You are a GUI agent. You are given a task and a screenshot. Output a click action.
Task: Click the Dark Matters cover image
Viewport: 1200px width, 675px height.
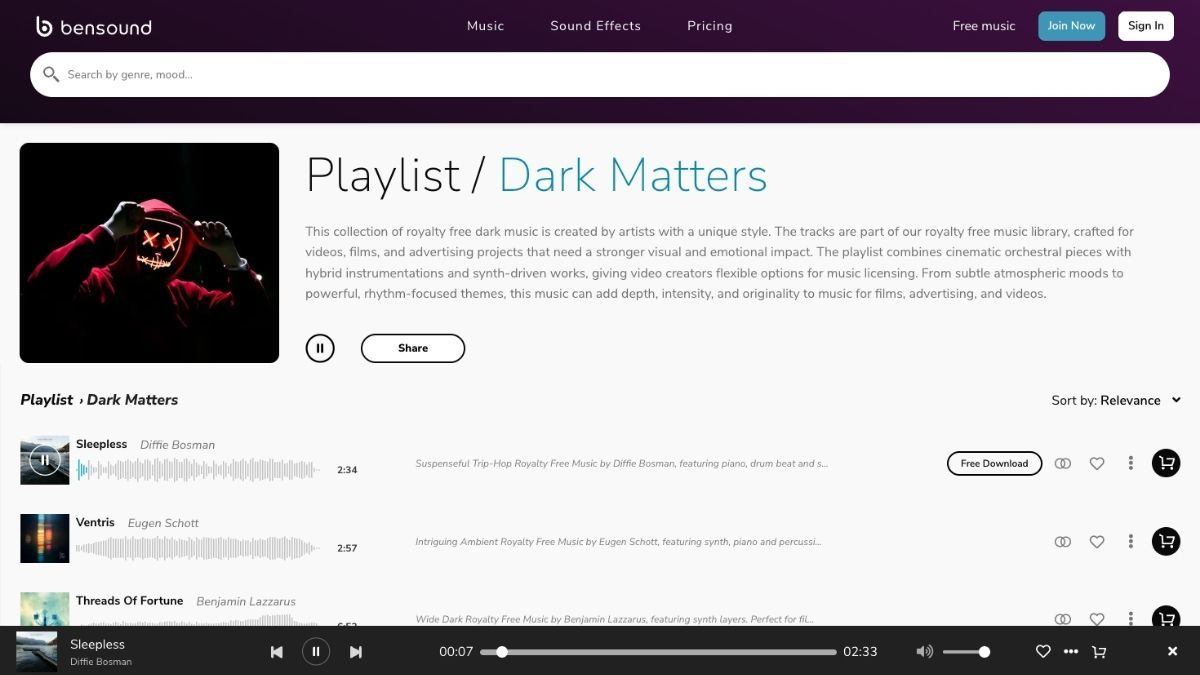(149, 253)
